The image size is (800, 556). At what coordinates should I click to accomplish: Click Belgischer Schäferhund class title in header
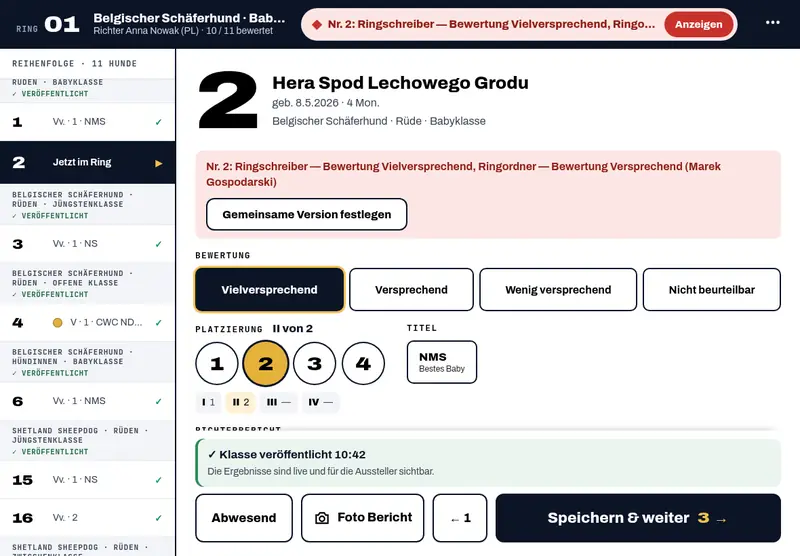tap(189, 18)
